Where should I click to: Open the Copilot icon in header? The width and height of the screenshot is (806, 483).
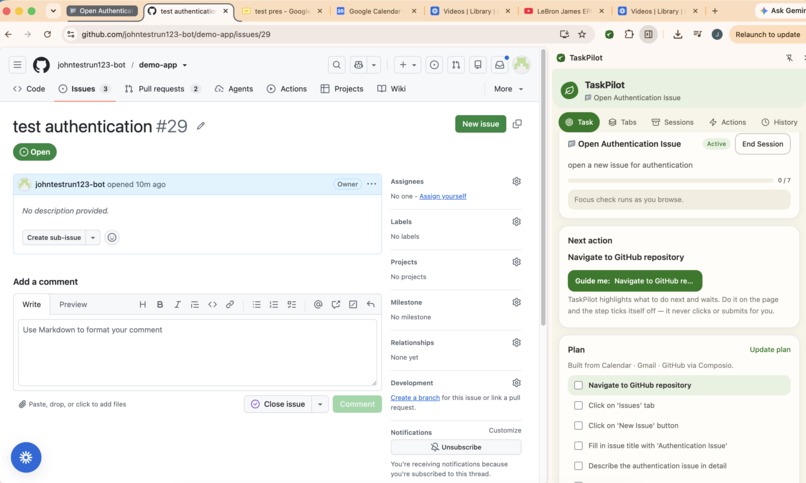click(x=358, y=65)
